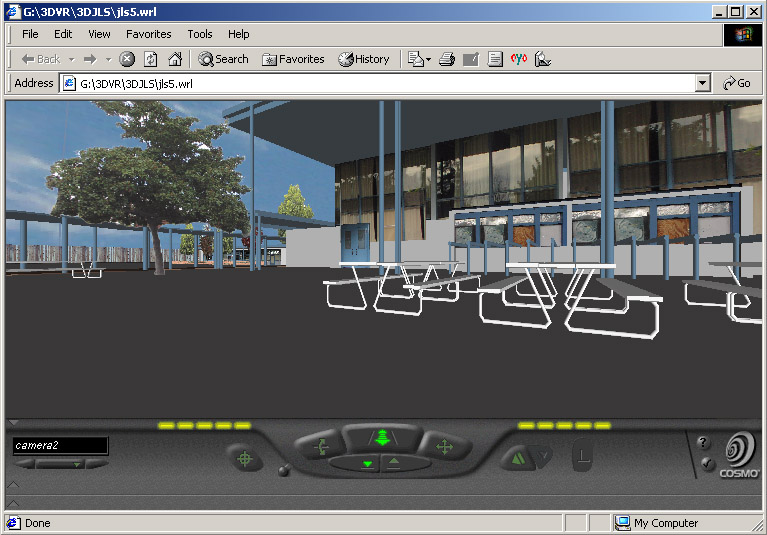
Task: Click the Back navigation button
Action: coord(41,59)
